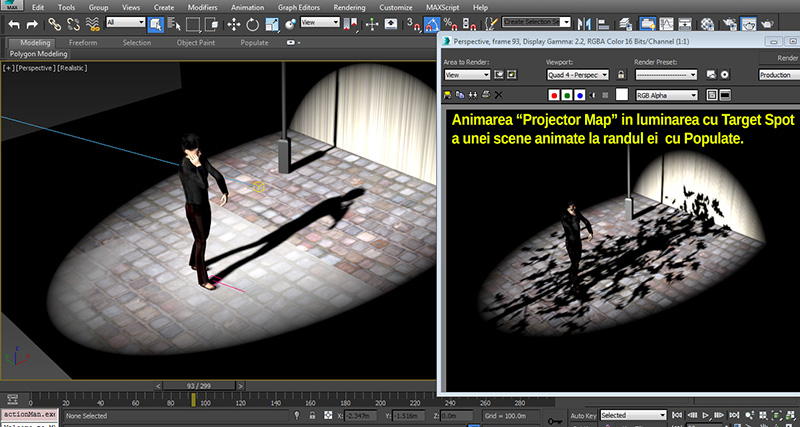Toggle the blue channel display

581,95
